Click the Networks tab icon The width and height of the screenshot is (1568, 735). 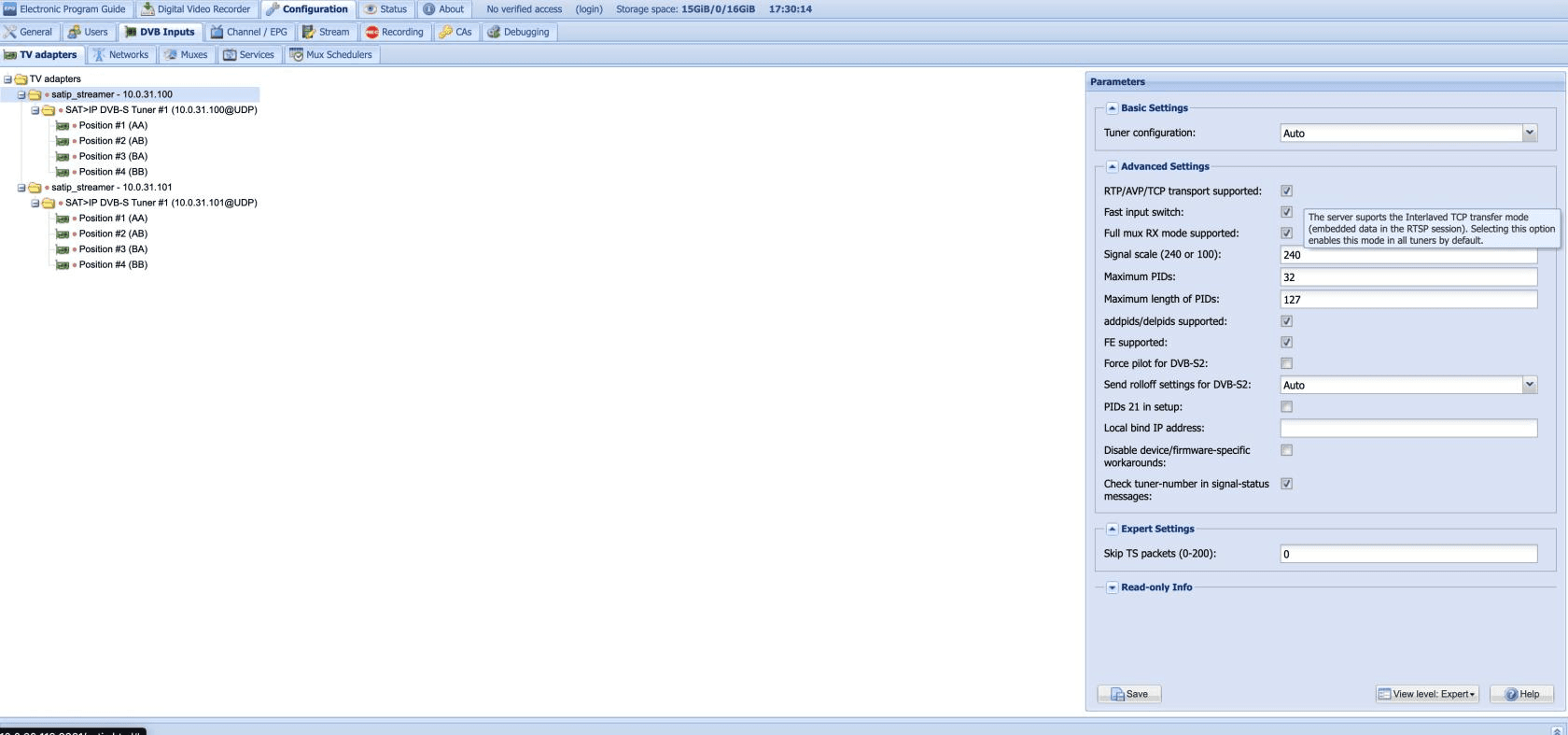click(x=99, y=55)
